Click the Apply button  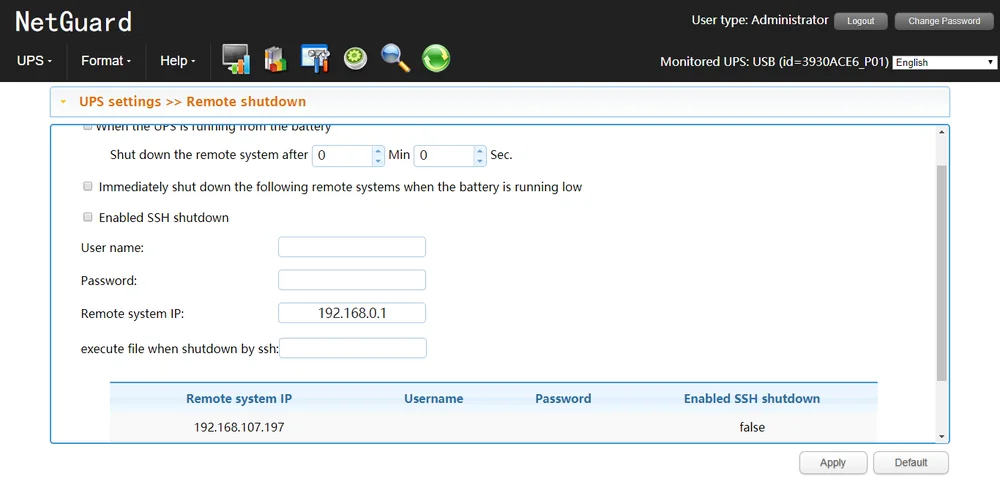pyautogui.click(x=833, y=463)
